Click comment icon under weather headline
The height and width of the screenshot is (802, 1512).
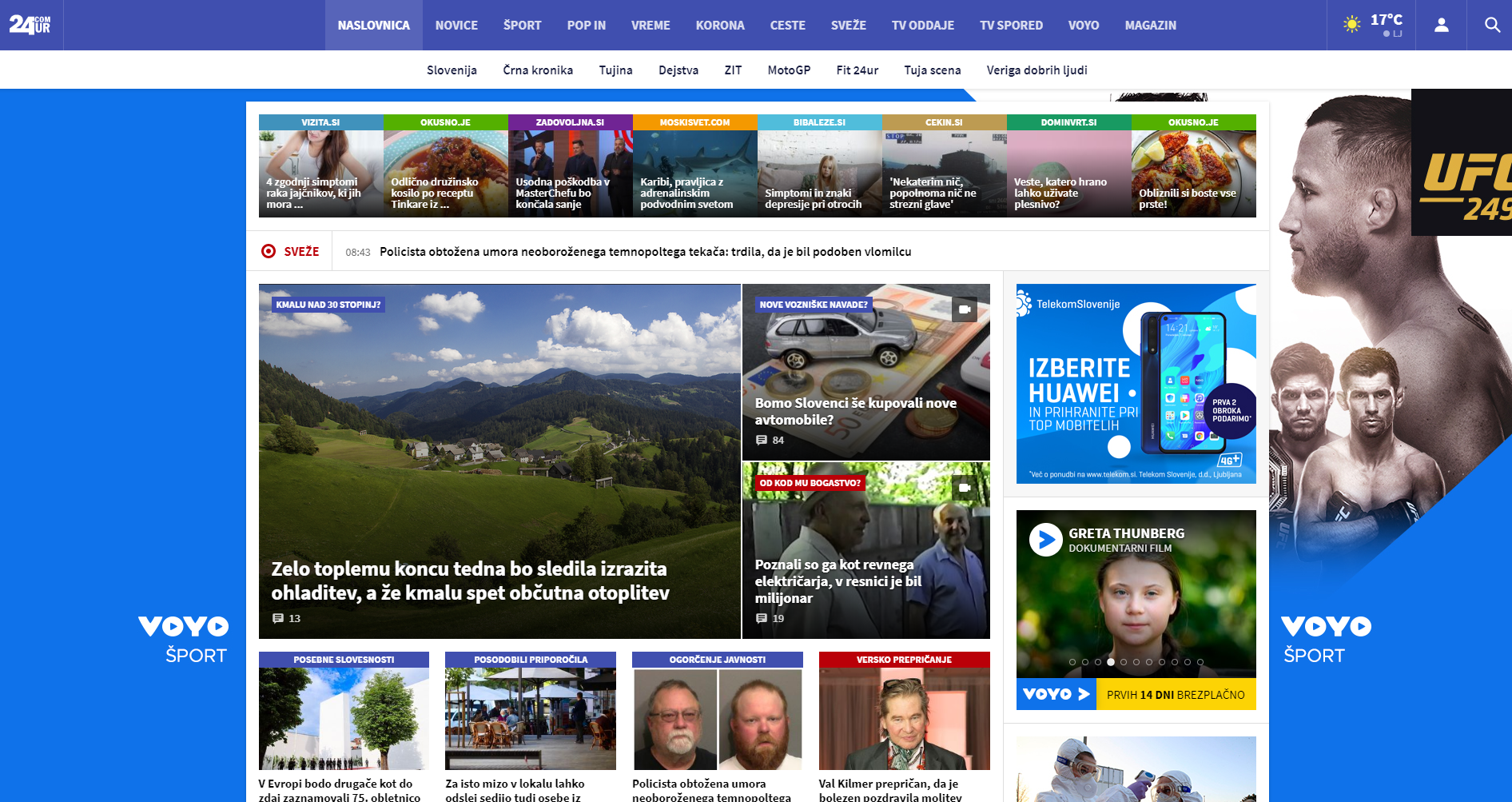[x=278, y=618]
